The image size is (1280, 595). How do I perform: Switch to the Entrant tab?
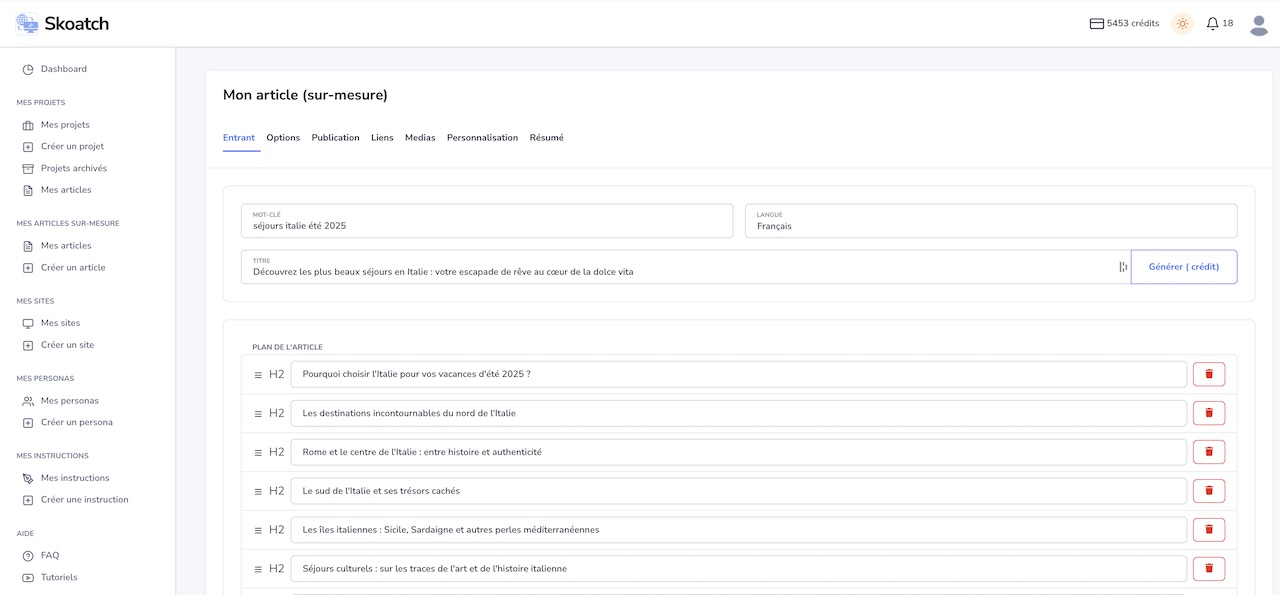[239, 138]
